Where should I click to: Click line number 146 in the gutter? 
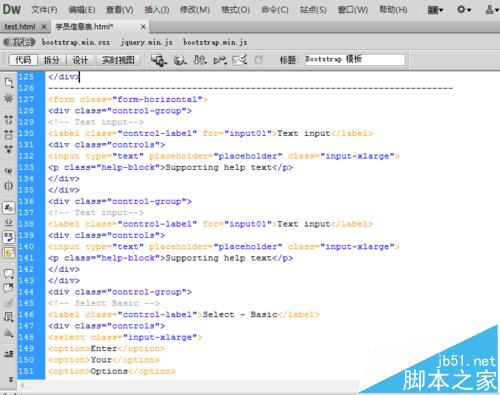click(x=26, y=315)
